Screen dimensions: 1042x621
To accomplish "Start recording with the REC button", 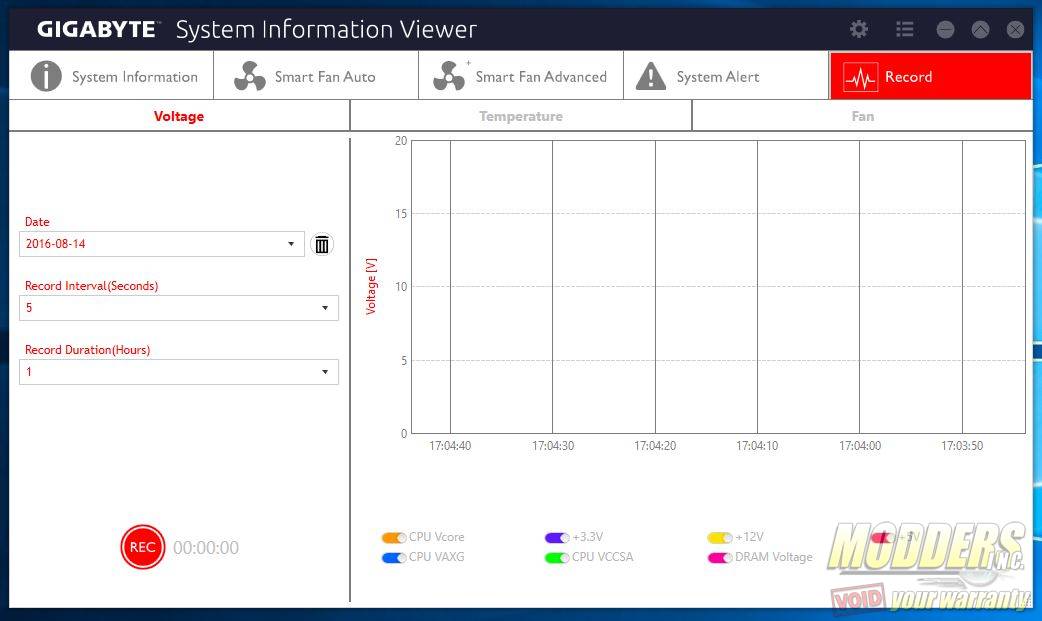I will pyautogui.click(x=142, y=547).
